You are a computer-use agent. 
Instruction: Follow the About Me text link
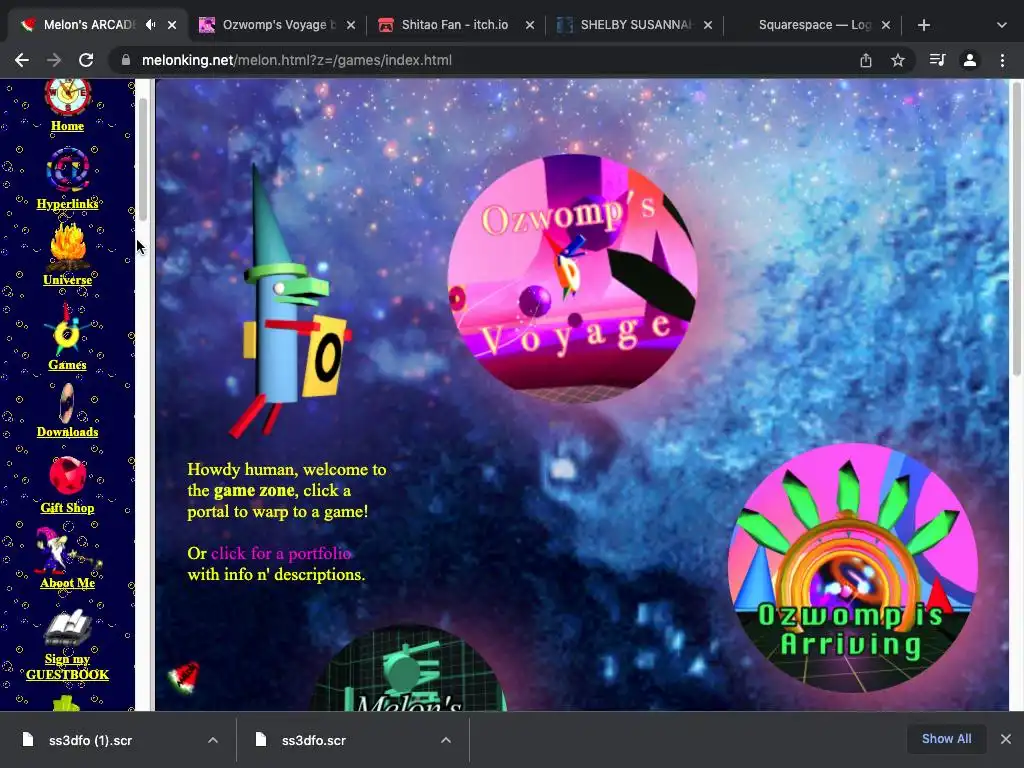[x=67, y=583]
